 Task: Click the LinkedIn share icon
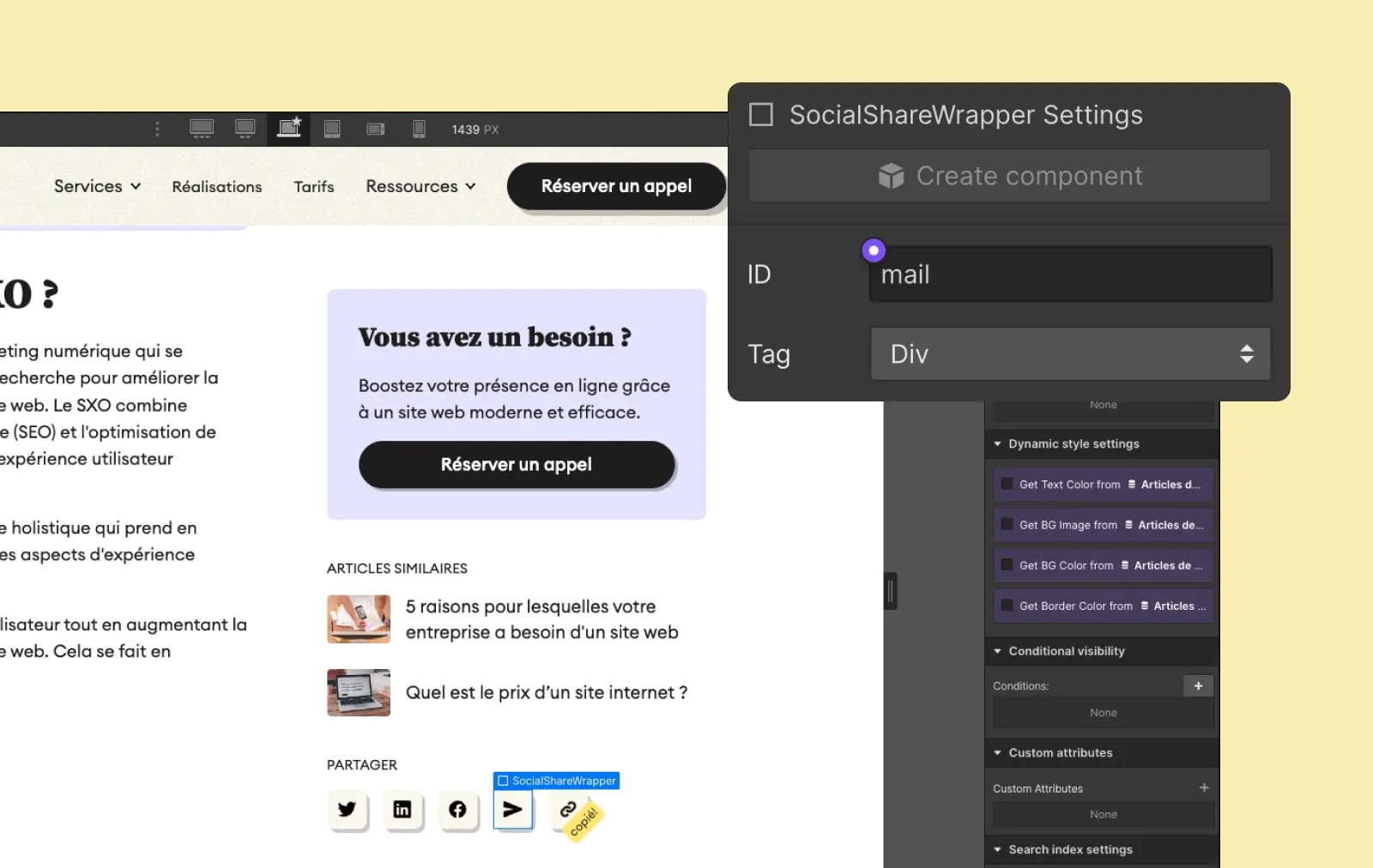(x=402, y=809)
